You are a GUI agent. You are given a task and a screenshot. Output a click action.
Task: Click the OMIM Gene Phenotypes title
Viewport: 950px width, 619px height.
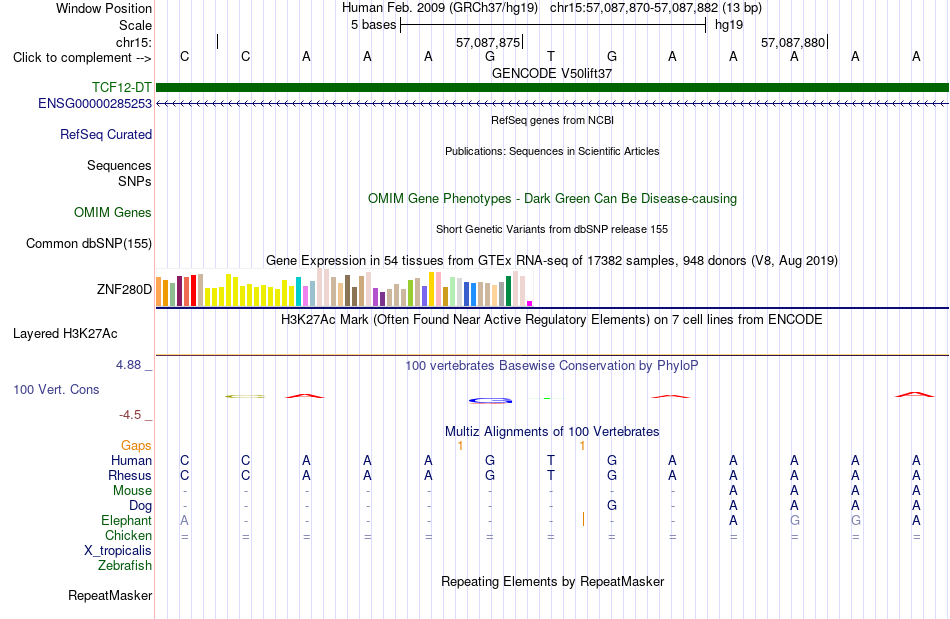click(x=552, y=199)
